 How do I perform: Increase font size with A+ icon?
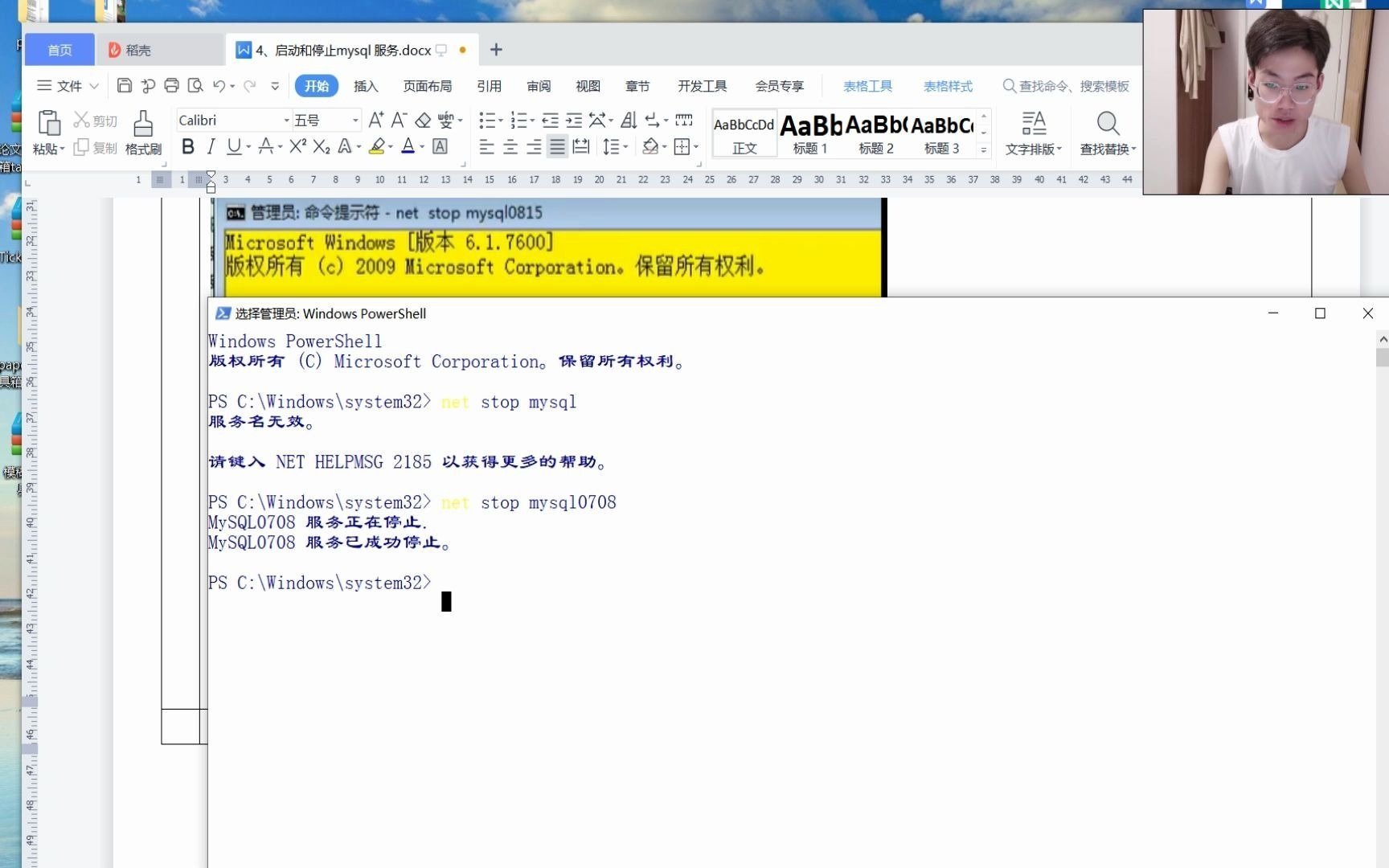point(375,120)
